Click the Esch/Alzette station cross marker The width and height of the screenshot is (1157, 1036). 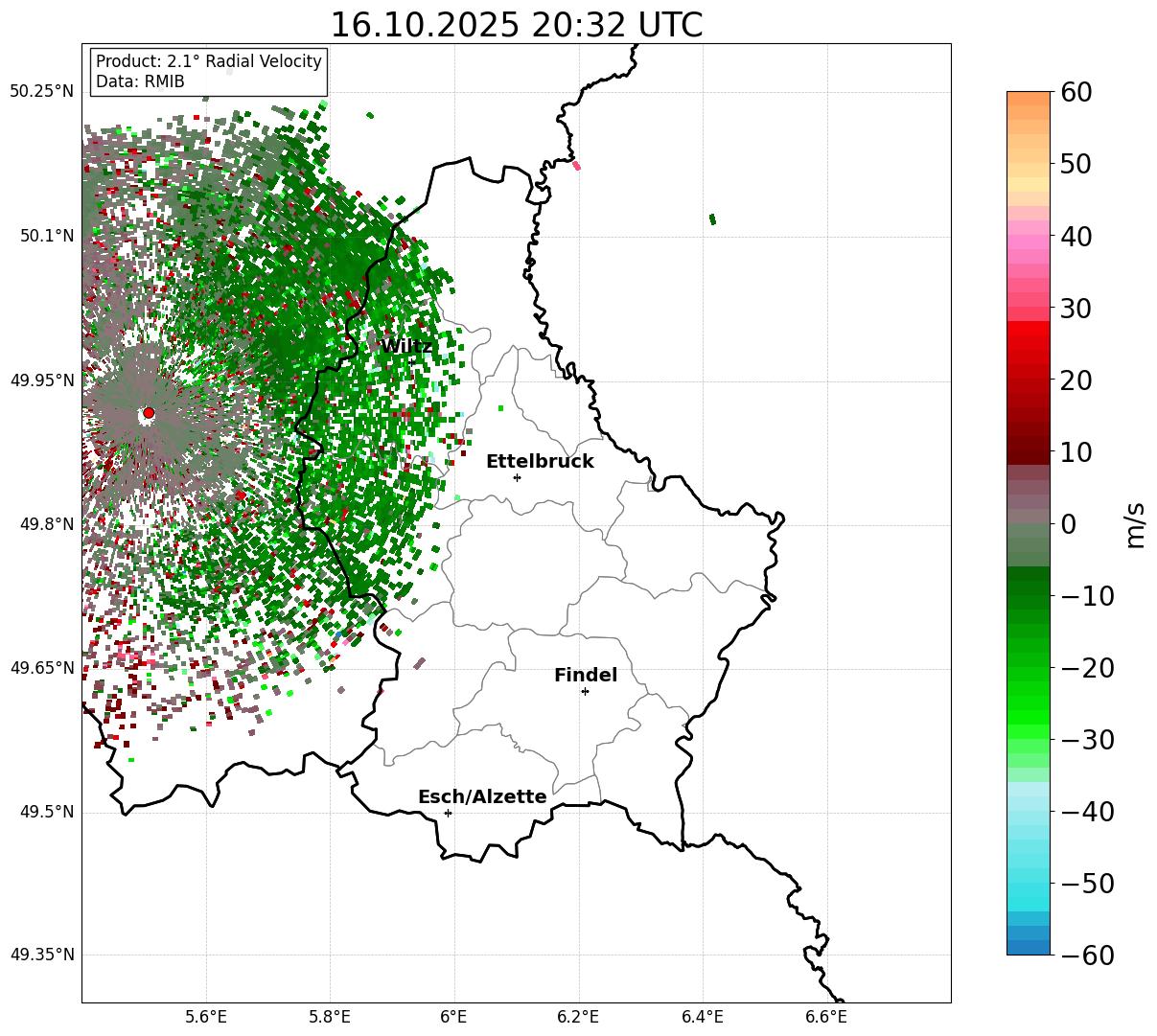448,813
